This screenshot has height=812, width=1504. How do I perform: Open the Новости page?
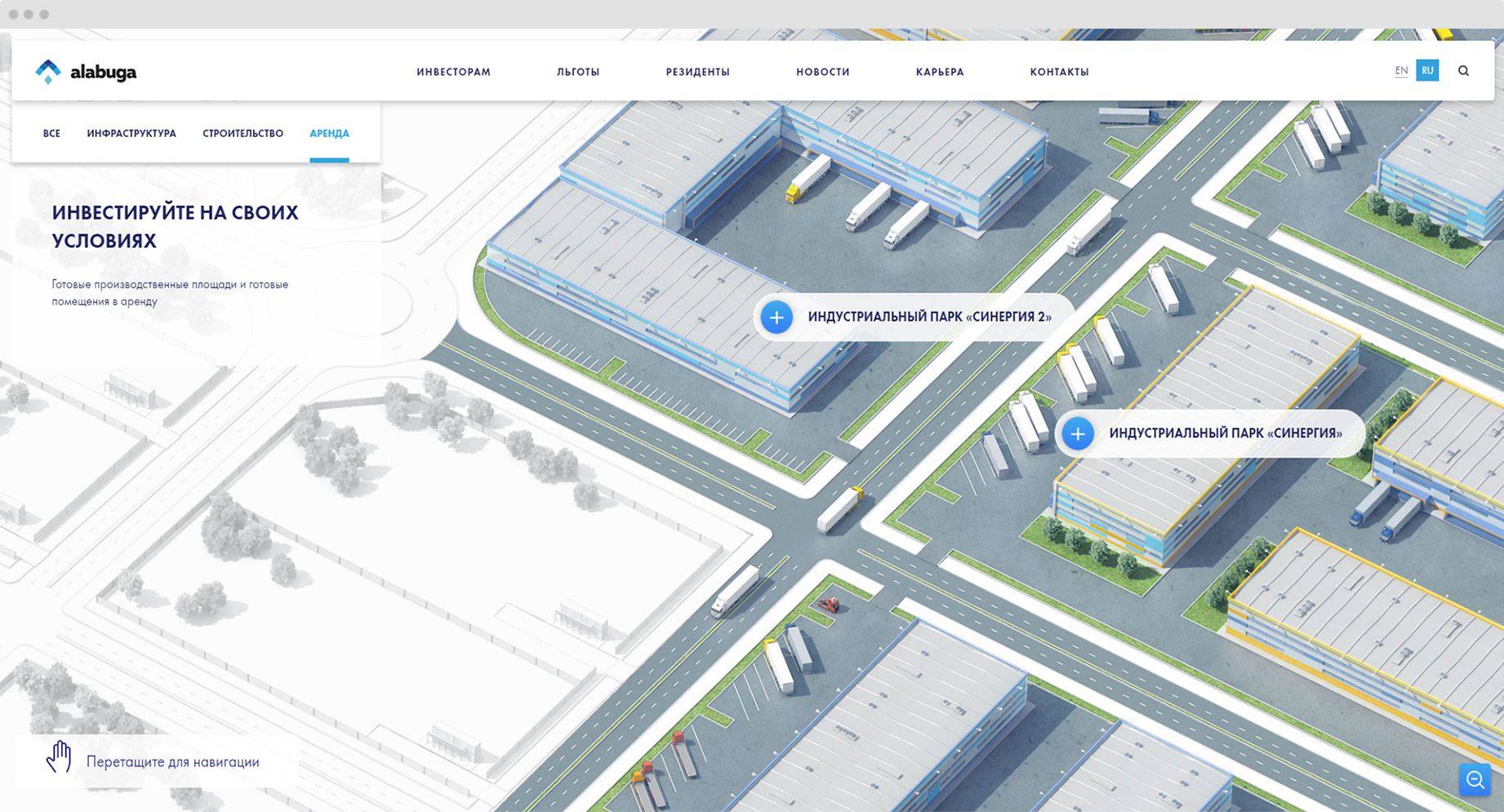click(822, 72)
